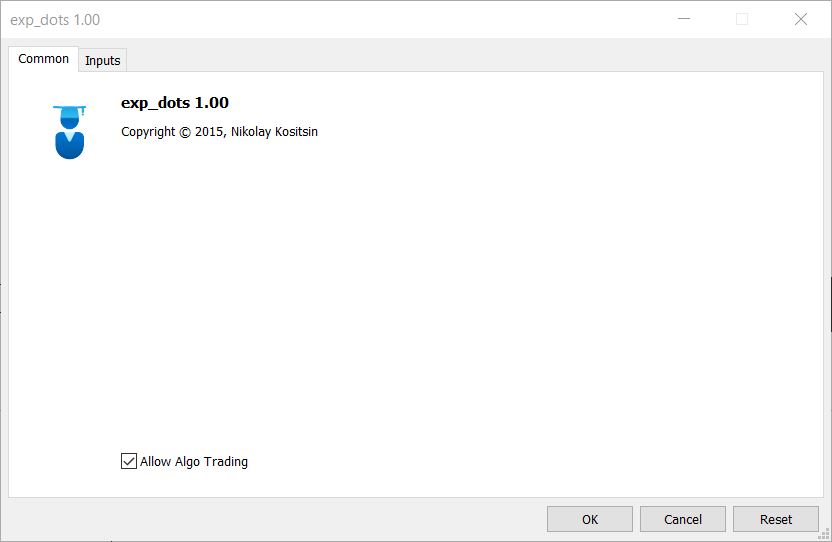The image size is (832, 542).
Task: Click the Copyright 2015 Nikolay Kositsin text
Action: [219, 132]
